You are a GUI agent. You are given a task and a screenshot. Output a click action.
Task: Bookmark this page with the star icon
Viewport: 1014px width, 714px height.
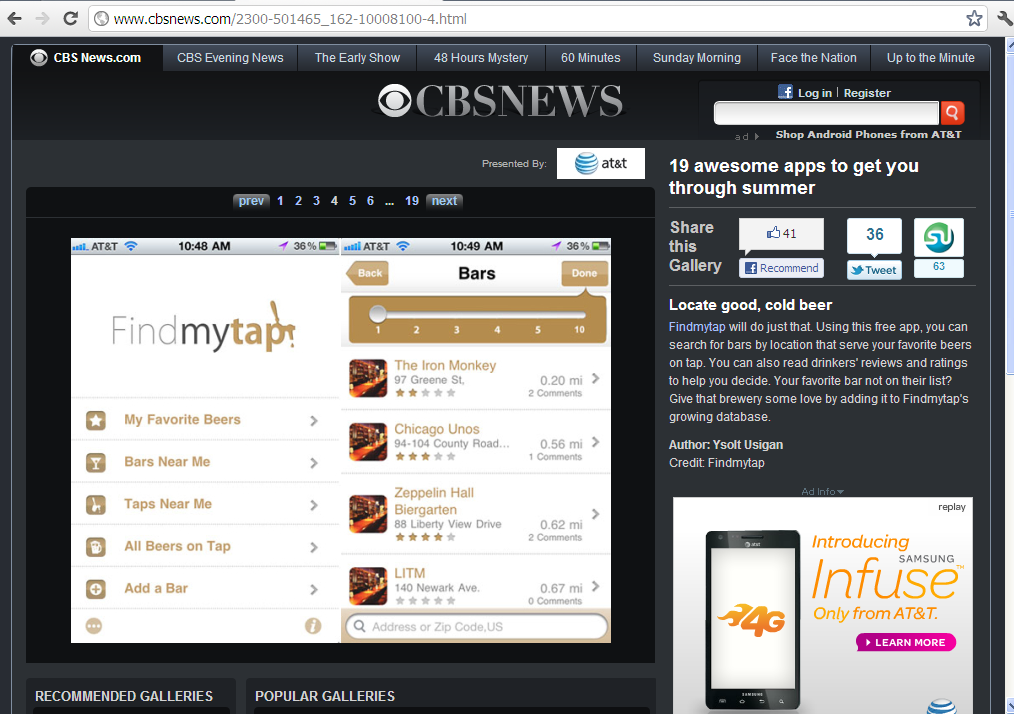coord(974,19)
